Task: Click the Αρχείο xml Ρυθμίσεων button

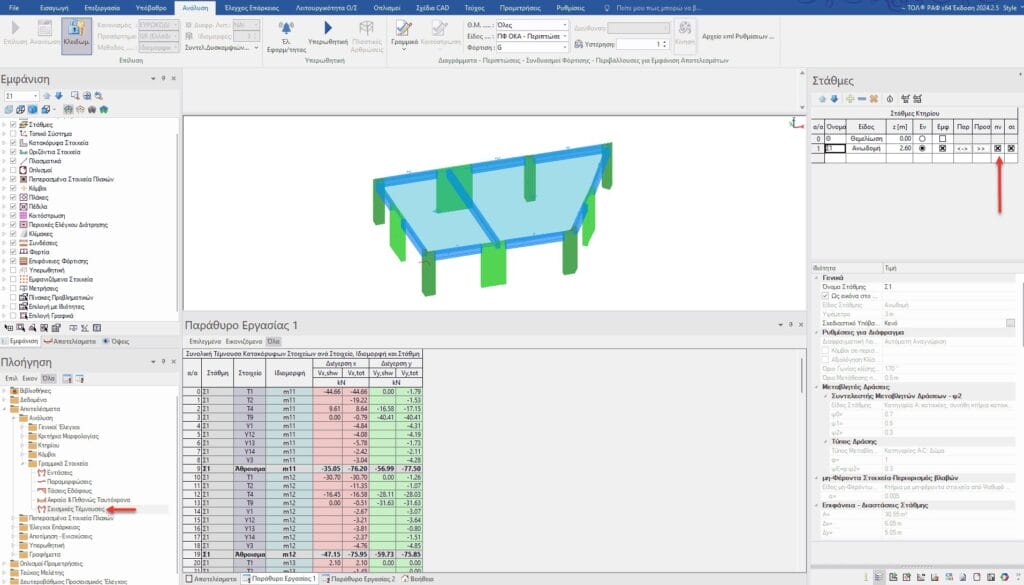Action: coord(744,36)
